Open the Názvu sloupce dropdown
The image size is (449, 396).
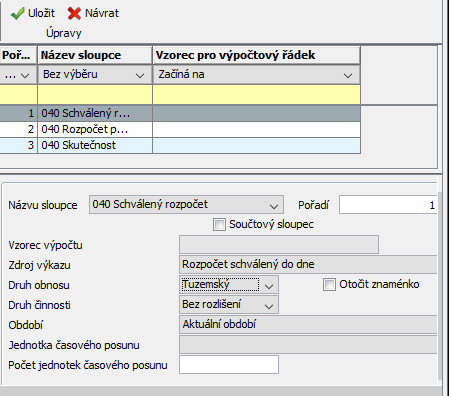186,205
